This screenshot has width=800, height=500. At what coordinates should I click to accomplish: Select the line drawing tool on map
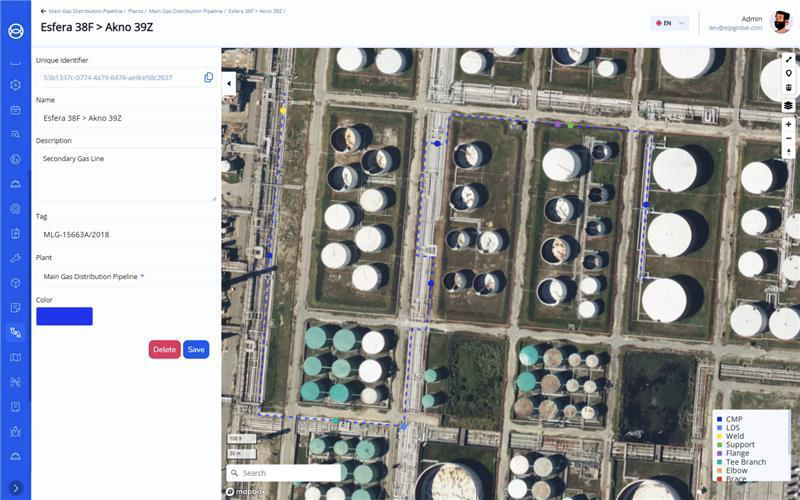(788, 59)
